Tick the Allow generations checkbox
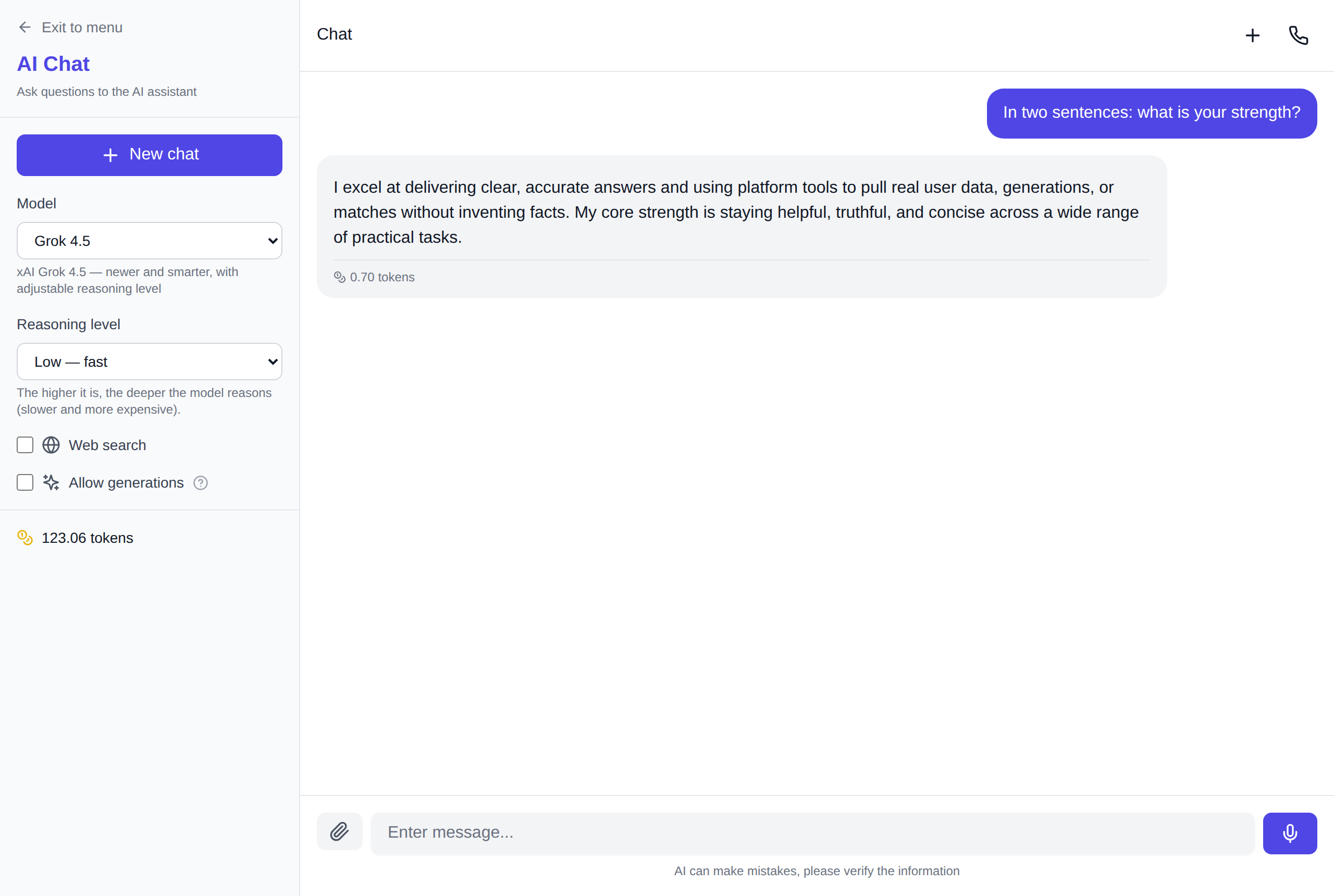The height and width of the screenshot is (896, 1334). (x=25, y=483)
